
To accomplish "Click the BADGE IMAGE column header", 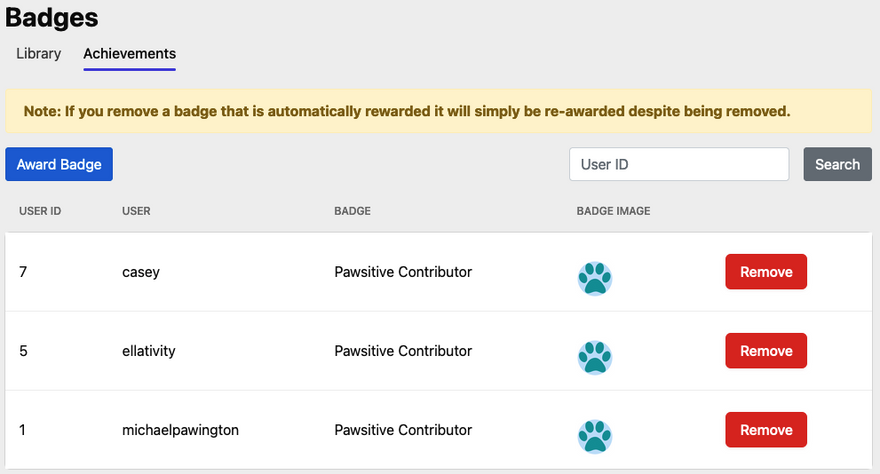I will click(x=613, y=211).
